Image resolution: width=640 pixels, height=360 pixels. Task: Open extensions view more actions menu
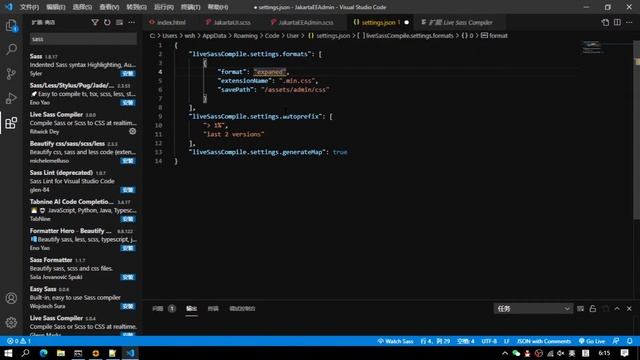coord(131,22)
